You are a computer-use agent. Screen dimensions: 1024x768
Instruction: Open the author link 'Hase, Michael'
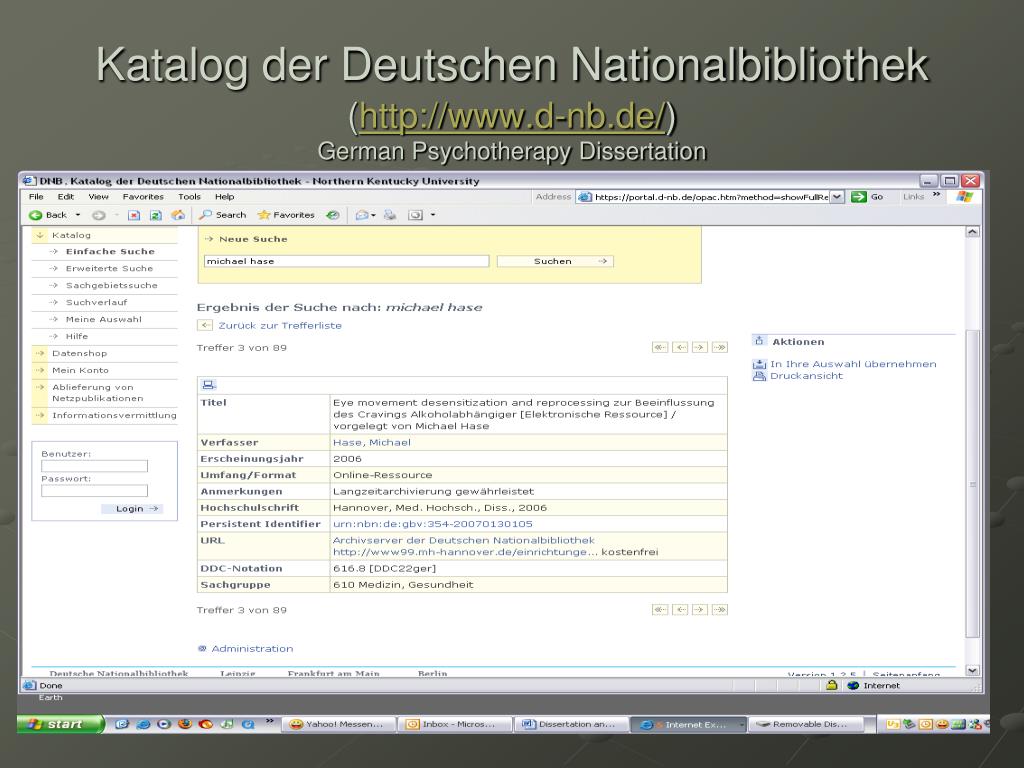coord(372,443)
